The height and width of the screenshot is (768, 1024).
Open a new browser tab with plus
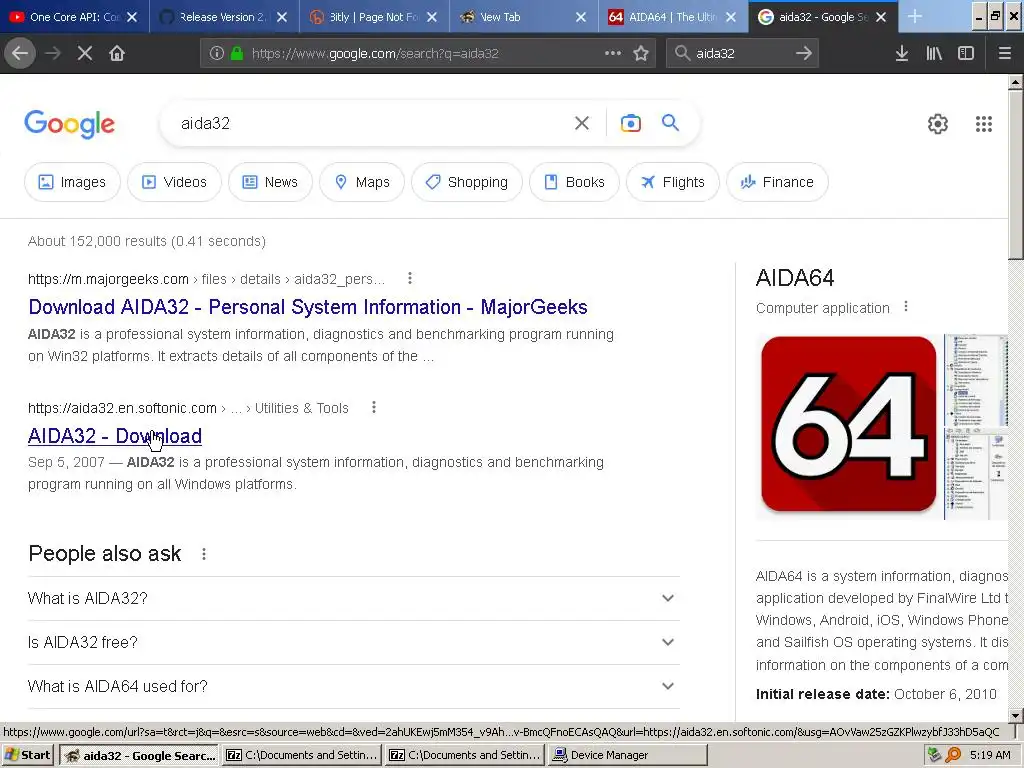(915, 17)
